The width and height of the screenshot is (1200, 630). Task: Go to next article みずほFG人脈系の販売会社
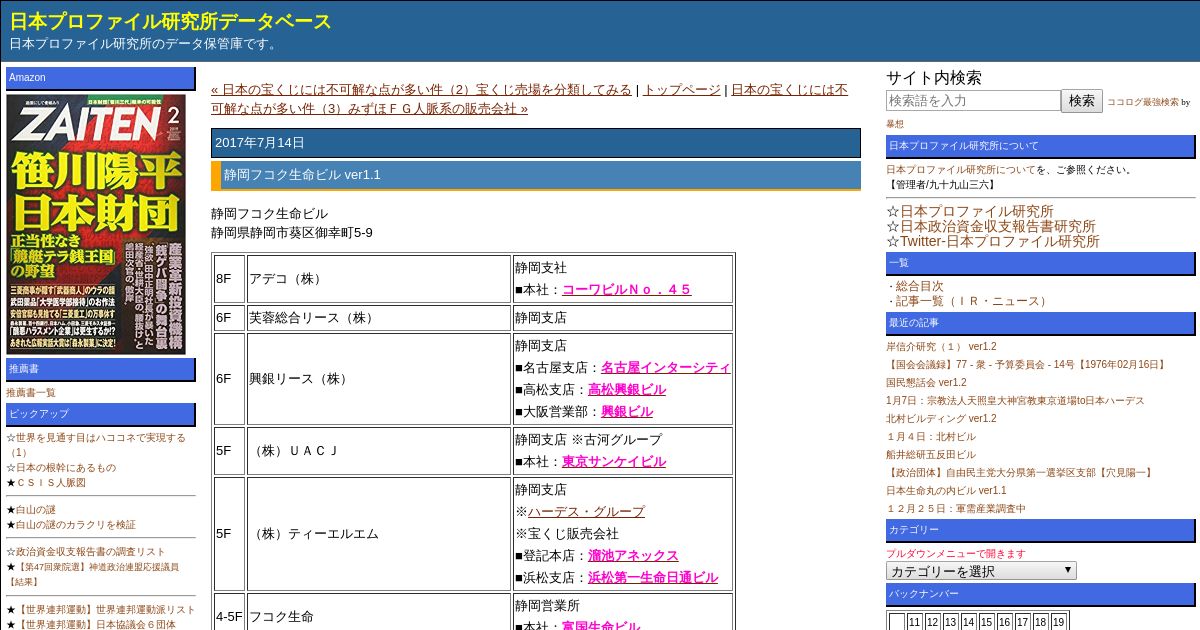530,99
